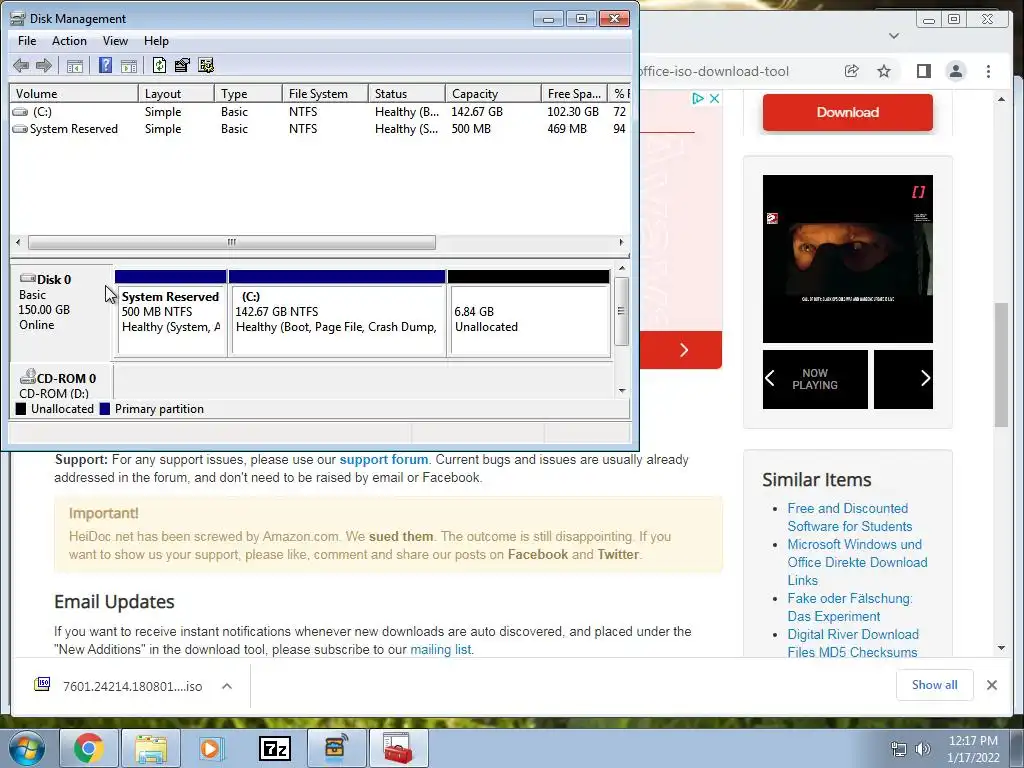The height and width of the screenshot is (768, 1024).
Task: Click the Status column header
Action: (x=406, y=93)
